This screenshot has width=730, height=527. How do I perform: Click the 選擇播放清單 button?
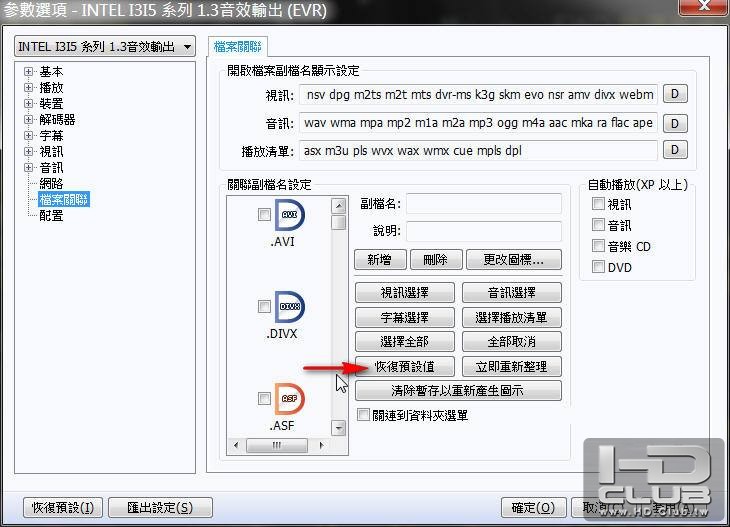click(x=512, y=318)
